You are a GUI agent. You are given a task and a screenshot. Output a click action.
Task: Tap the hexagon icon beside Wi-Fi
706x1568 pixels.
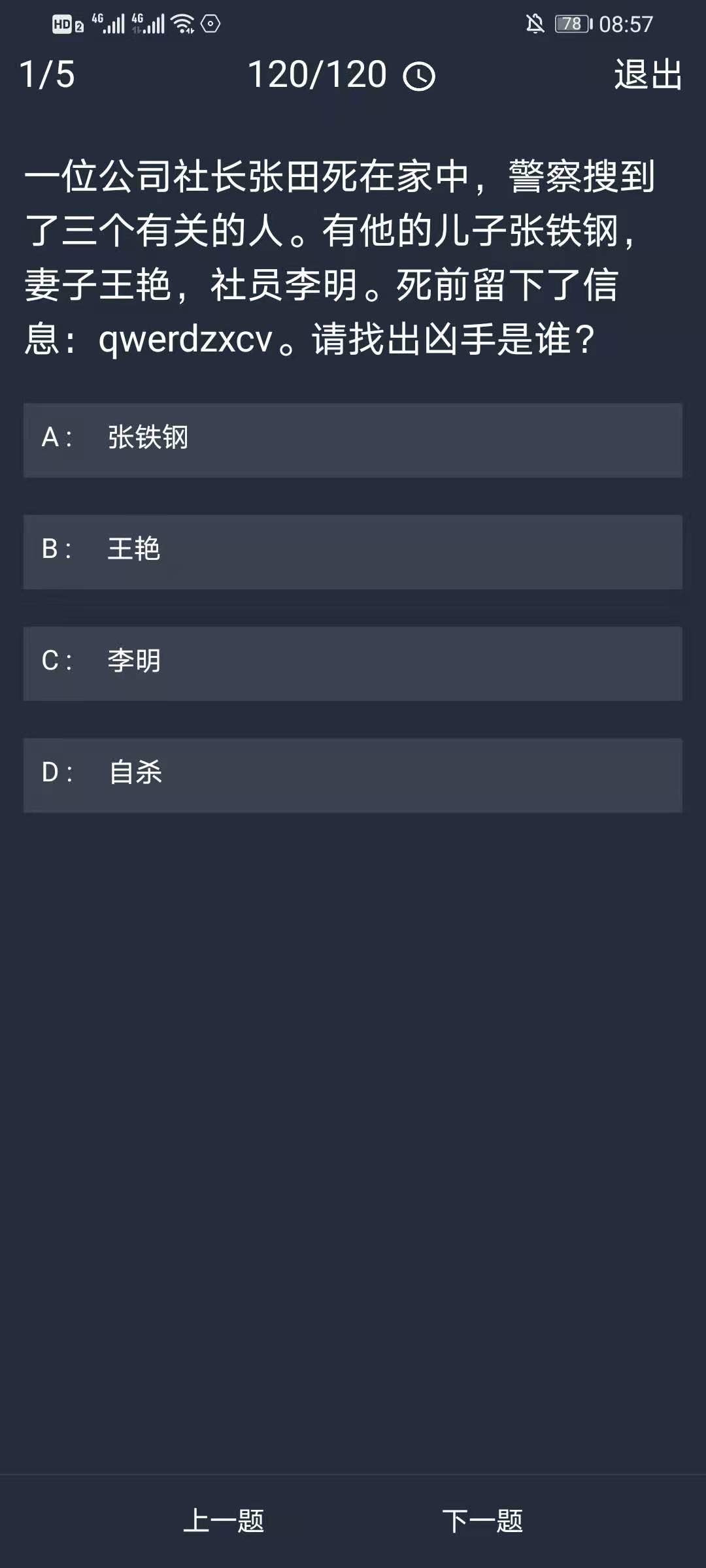tap(210, 24)
